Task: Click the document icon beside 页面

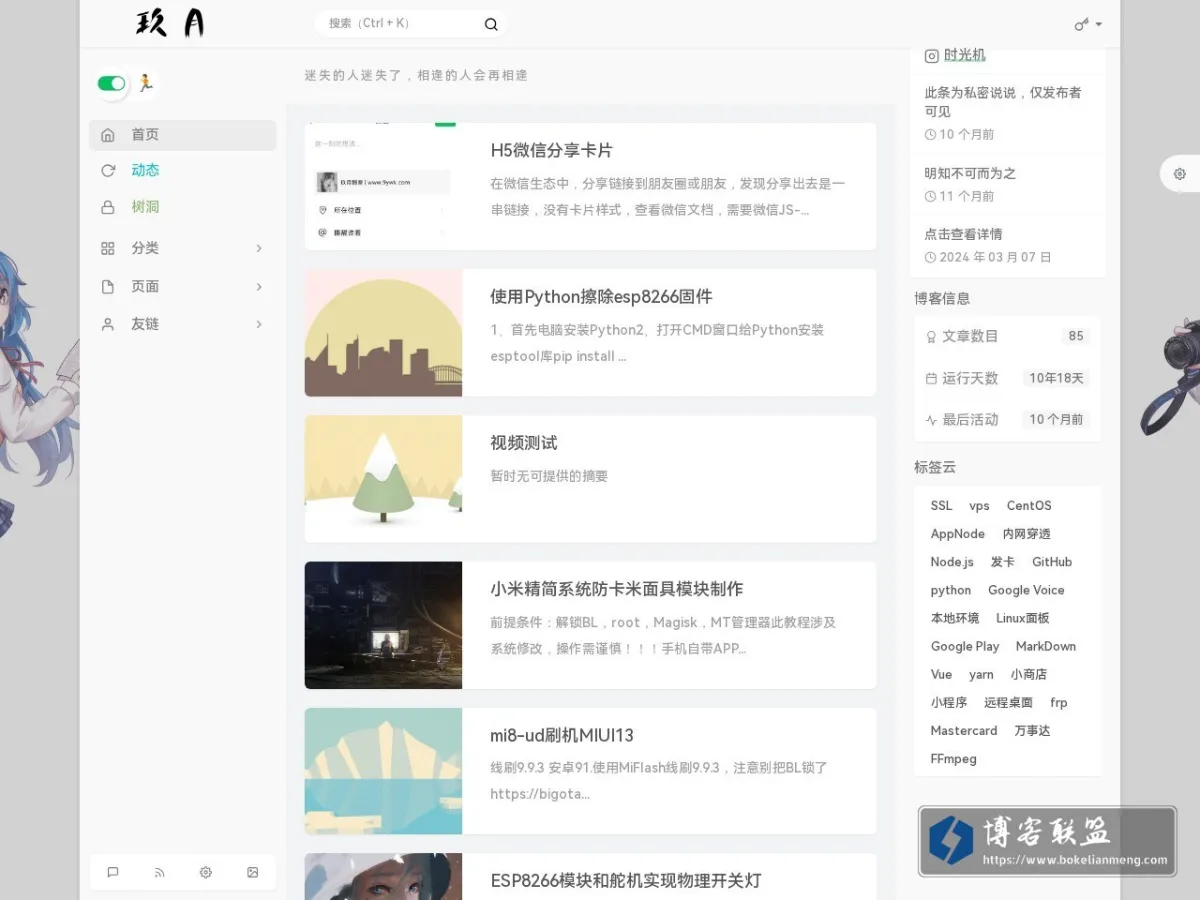Action: (x=108, y=286)
